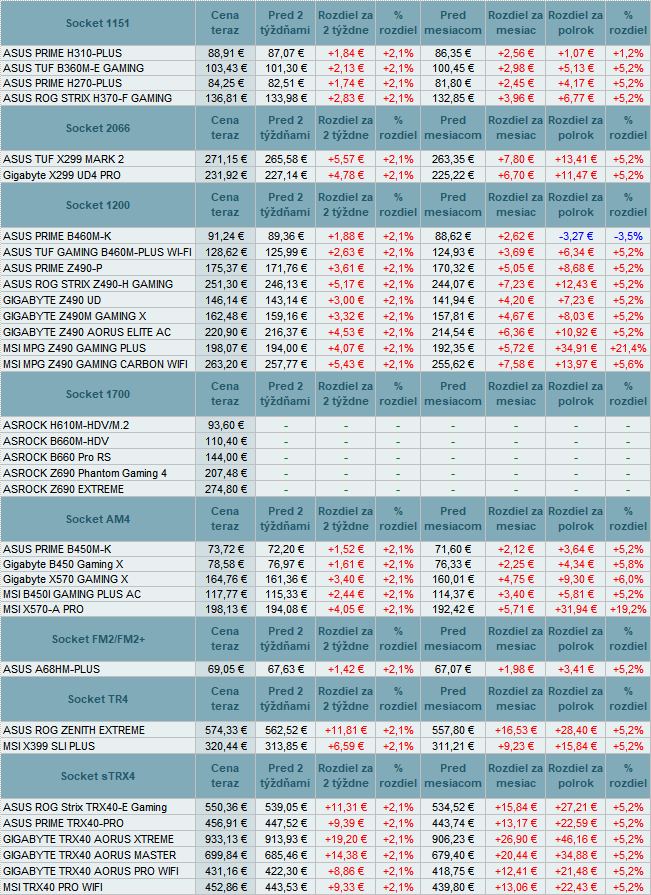Click the ASUS PRIME H310-PLUS row name
This screenshot has height=895, width=651.
coord(62,53)
